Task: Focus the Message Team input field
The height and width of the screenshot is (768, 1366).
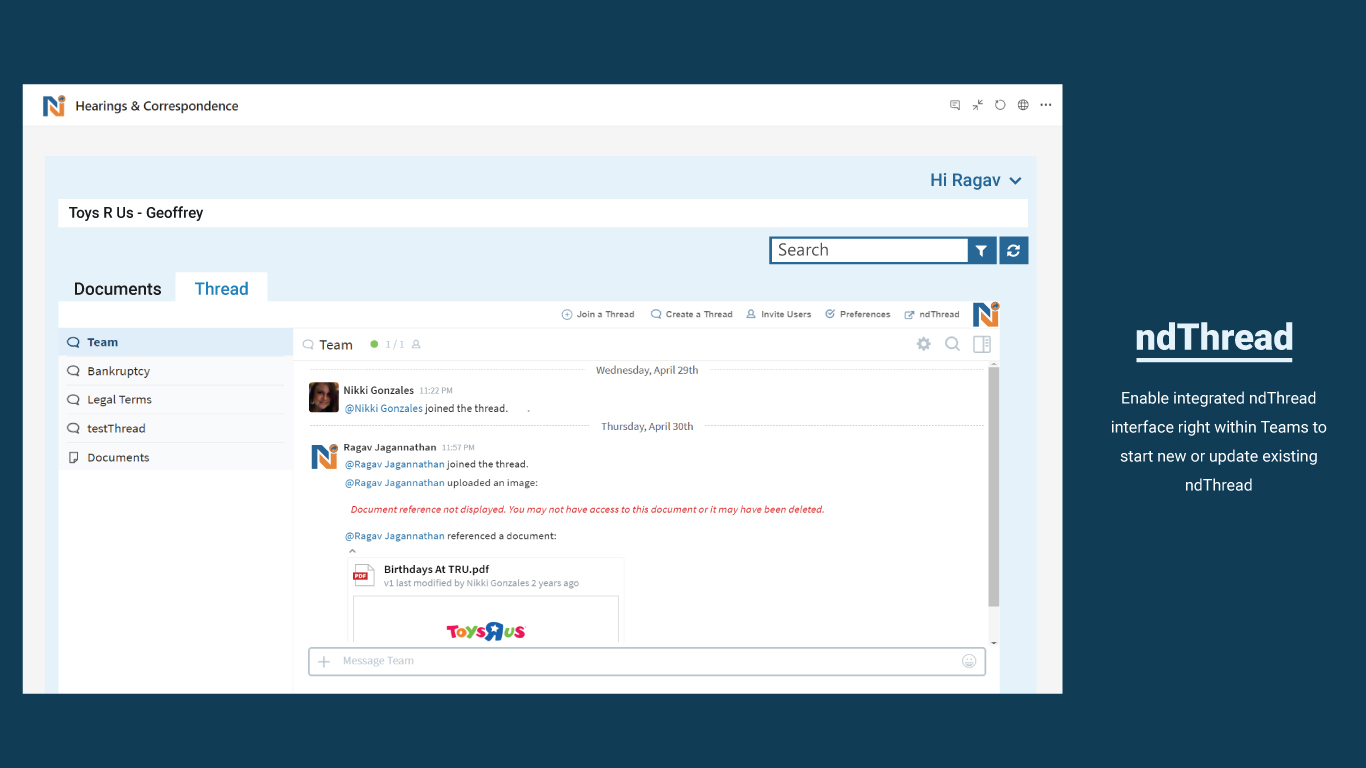Action: coord(647,661)
